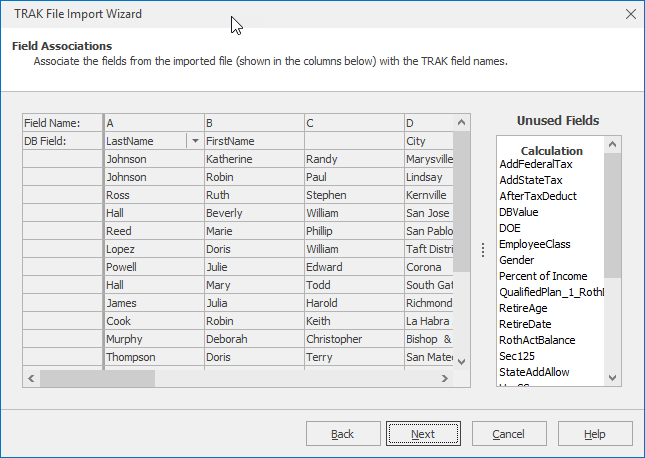645x458 pixels.
Task: Cancel the import wizard
Action: click(x=508, y=434)
